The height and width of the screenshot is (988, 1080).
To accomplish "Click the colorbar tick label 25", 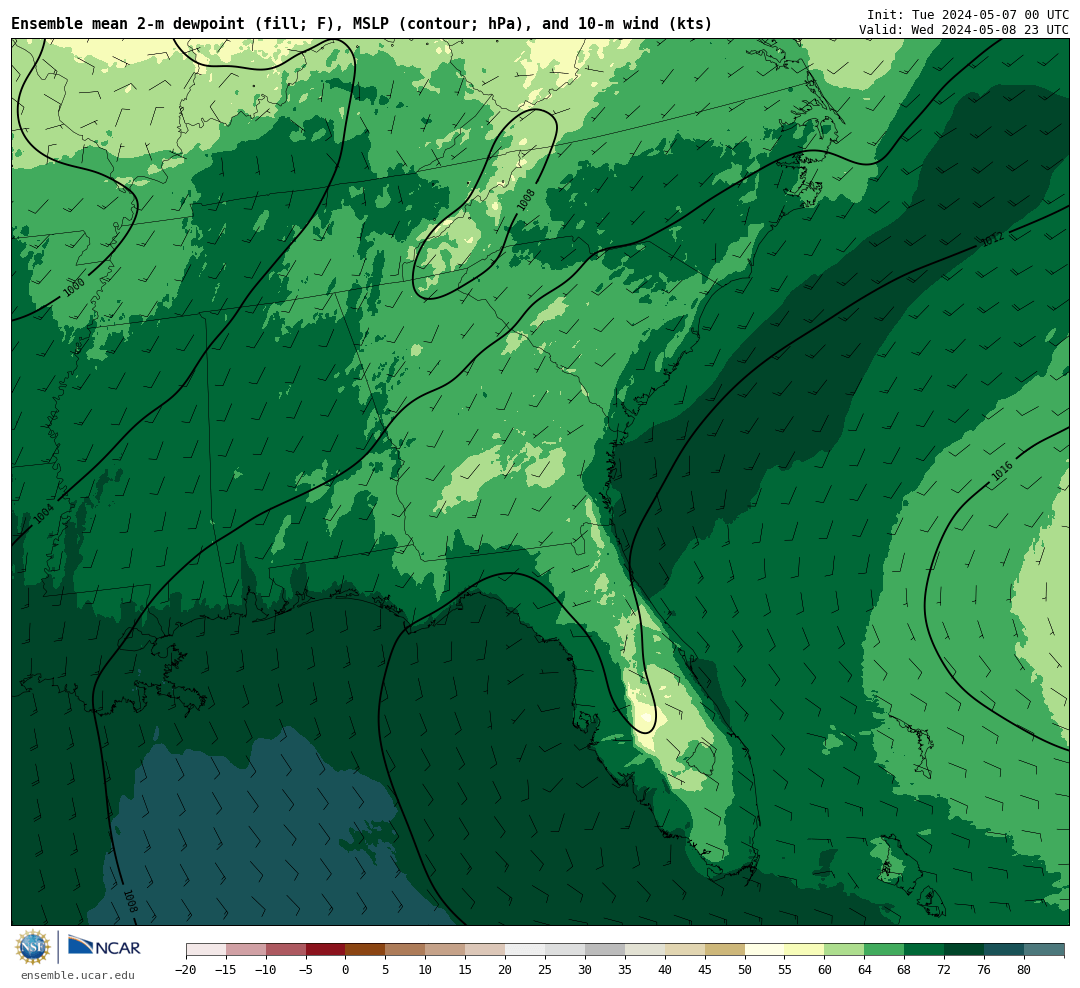I will 546,970.
